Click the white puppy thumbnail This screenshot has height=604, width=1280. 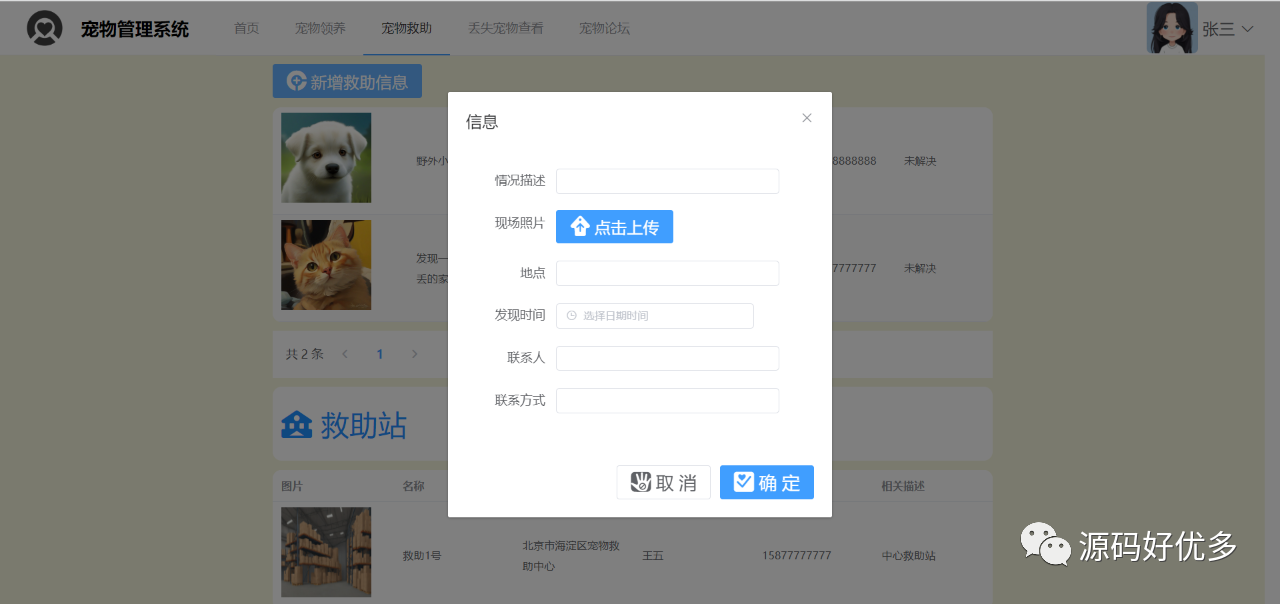coord(326,158)
